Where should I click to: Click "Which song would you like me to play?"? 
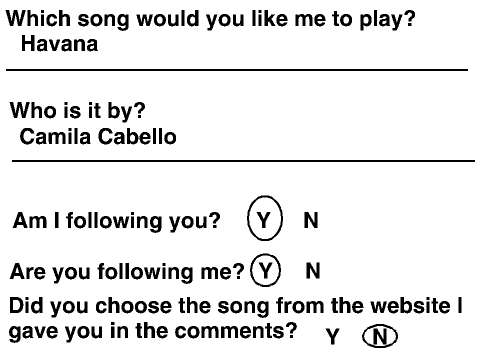coord(211,20)
